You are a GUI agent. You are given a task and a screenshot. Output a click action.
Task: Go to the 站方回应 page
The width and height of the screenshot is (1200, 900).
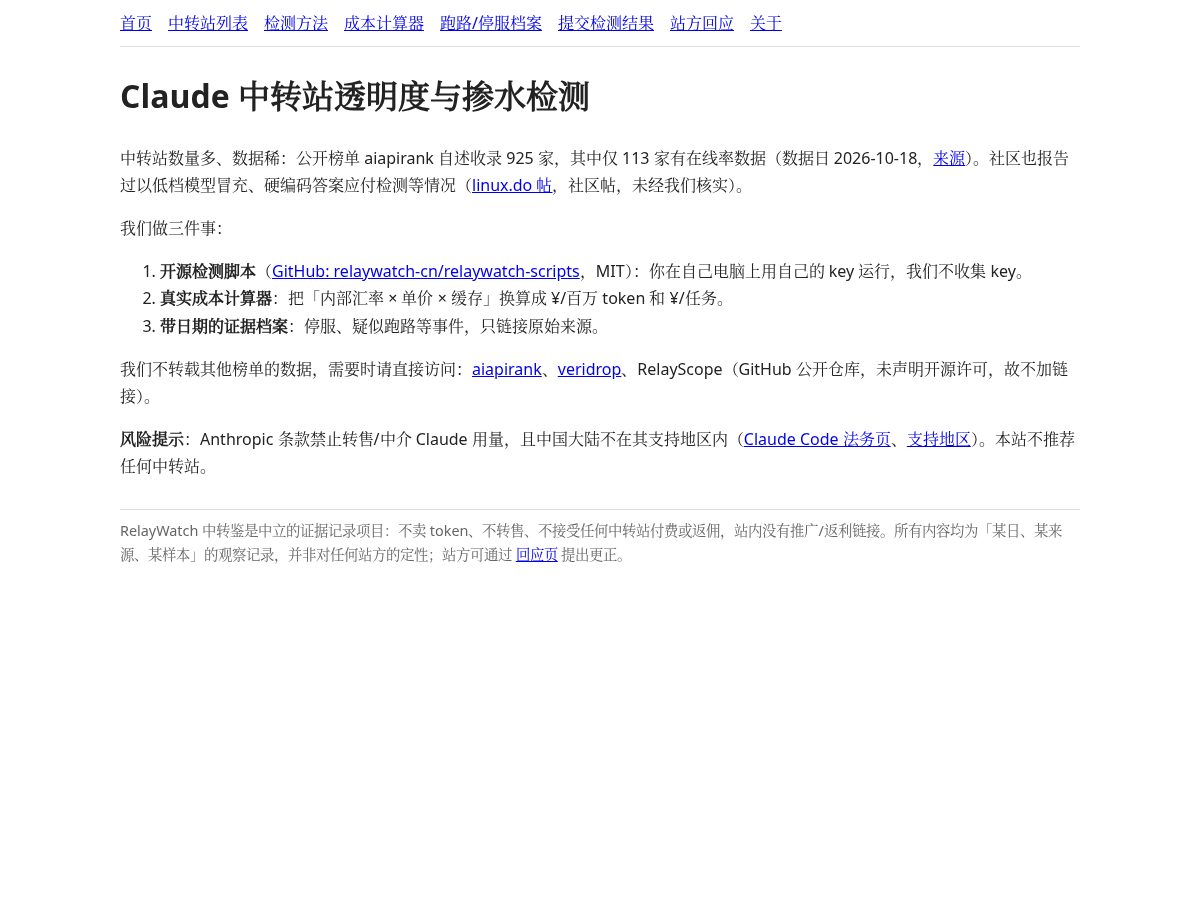702,23
